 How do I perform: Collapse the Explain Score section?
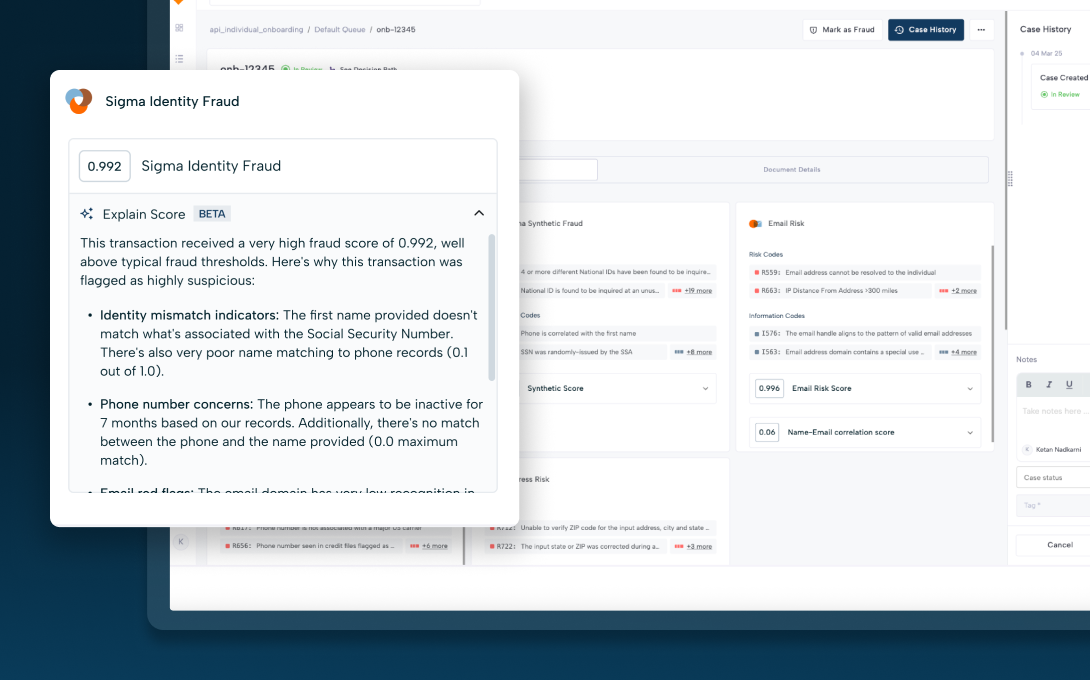(x=478, y=213)
